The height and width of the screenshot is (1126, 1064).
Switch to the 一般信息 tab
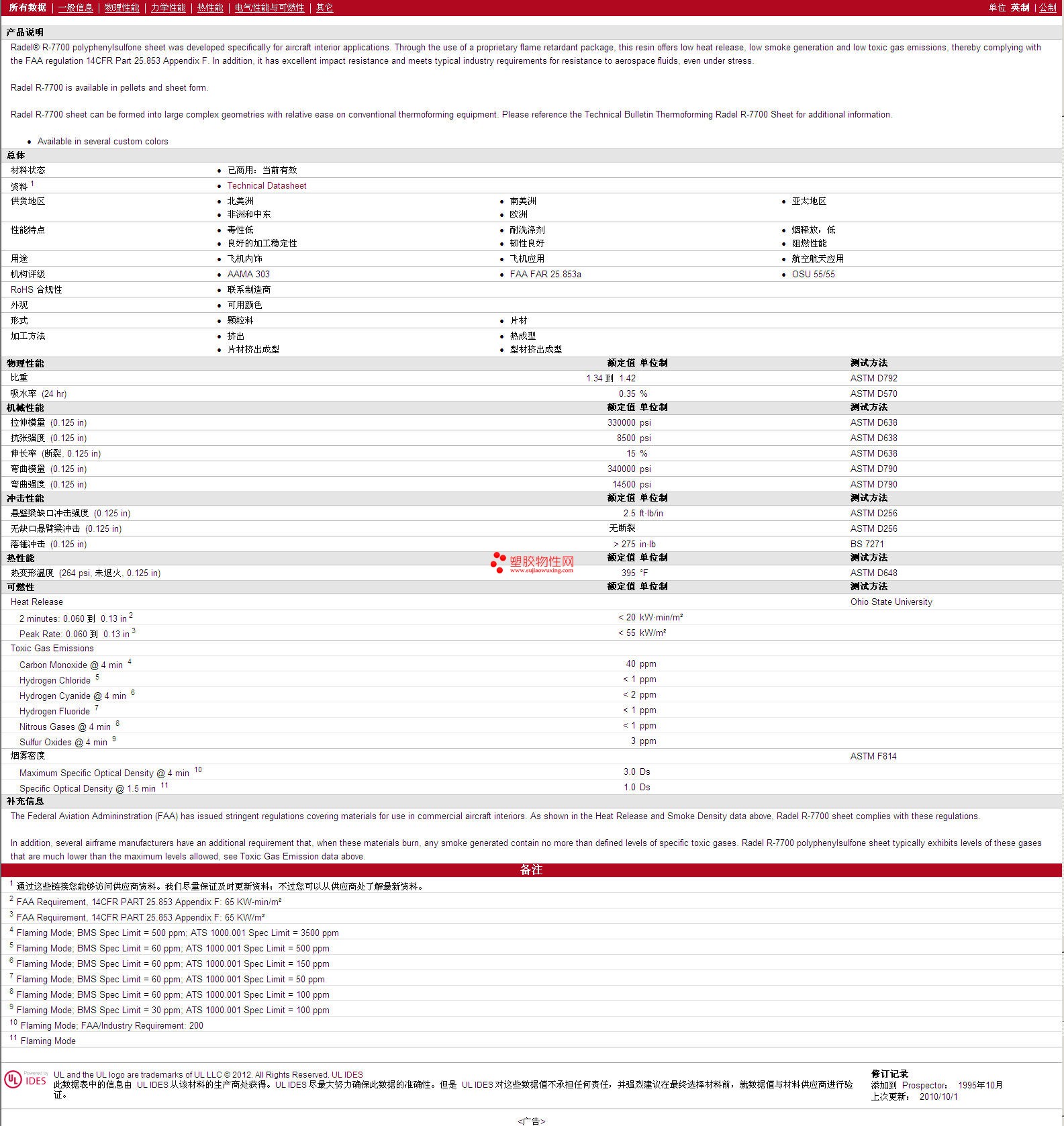pyautogui.click(x=75, y=8)
